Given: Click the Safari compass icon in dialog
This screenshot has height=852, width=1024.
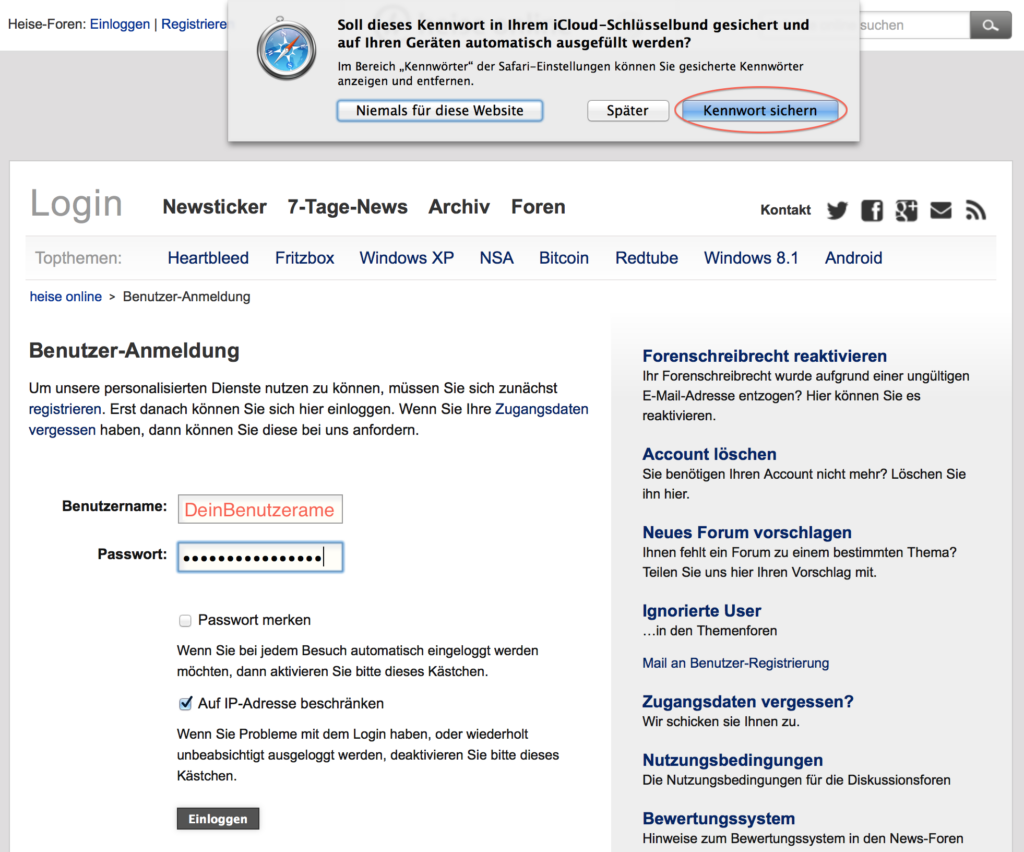Looking at the screenshot, I should tap(286, 50).
